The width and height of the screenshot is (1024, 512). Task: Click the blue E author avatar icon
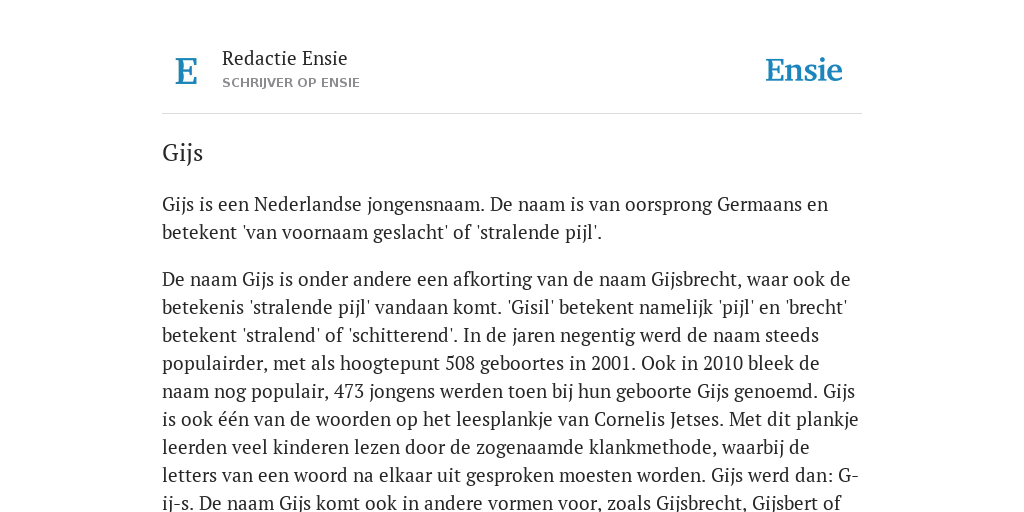(x=186, y=71)
